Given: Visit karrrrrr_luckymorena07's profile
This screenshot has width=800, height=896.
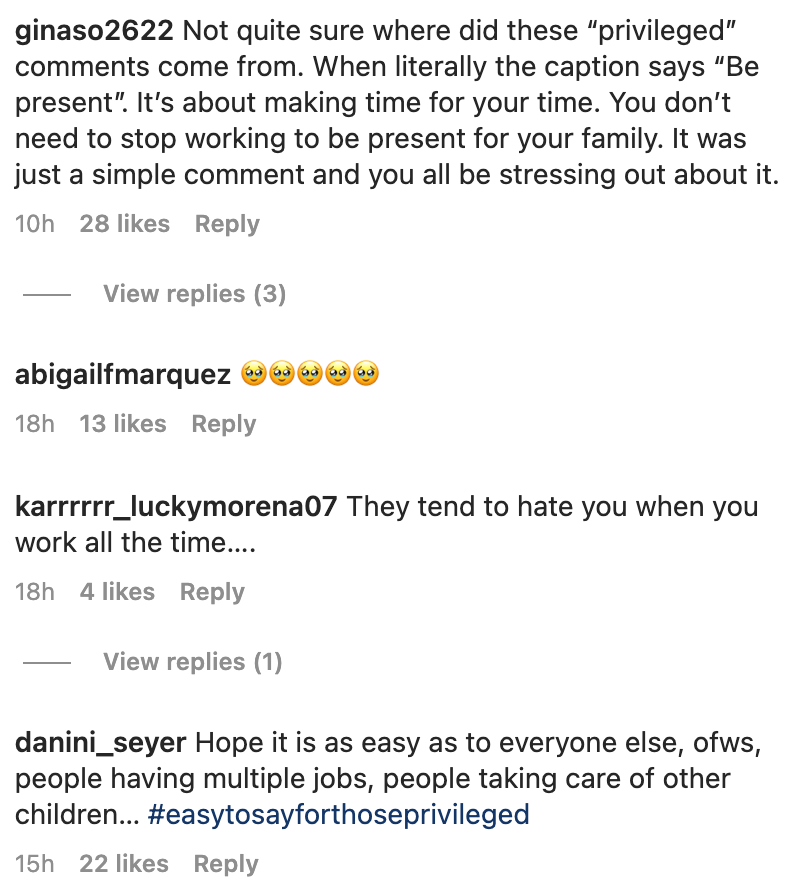Looking at the screenshot, I should (x=176, y=507).
